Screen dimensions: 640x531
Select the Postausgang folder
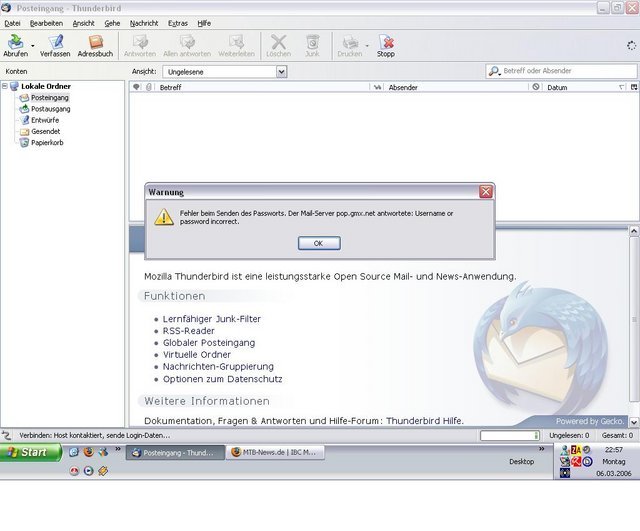pyautogui.click(x=51, y=109)
